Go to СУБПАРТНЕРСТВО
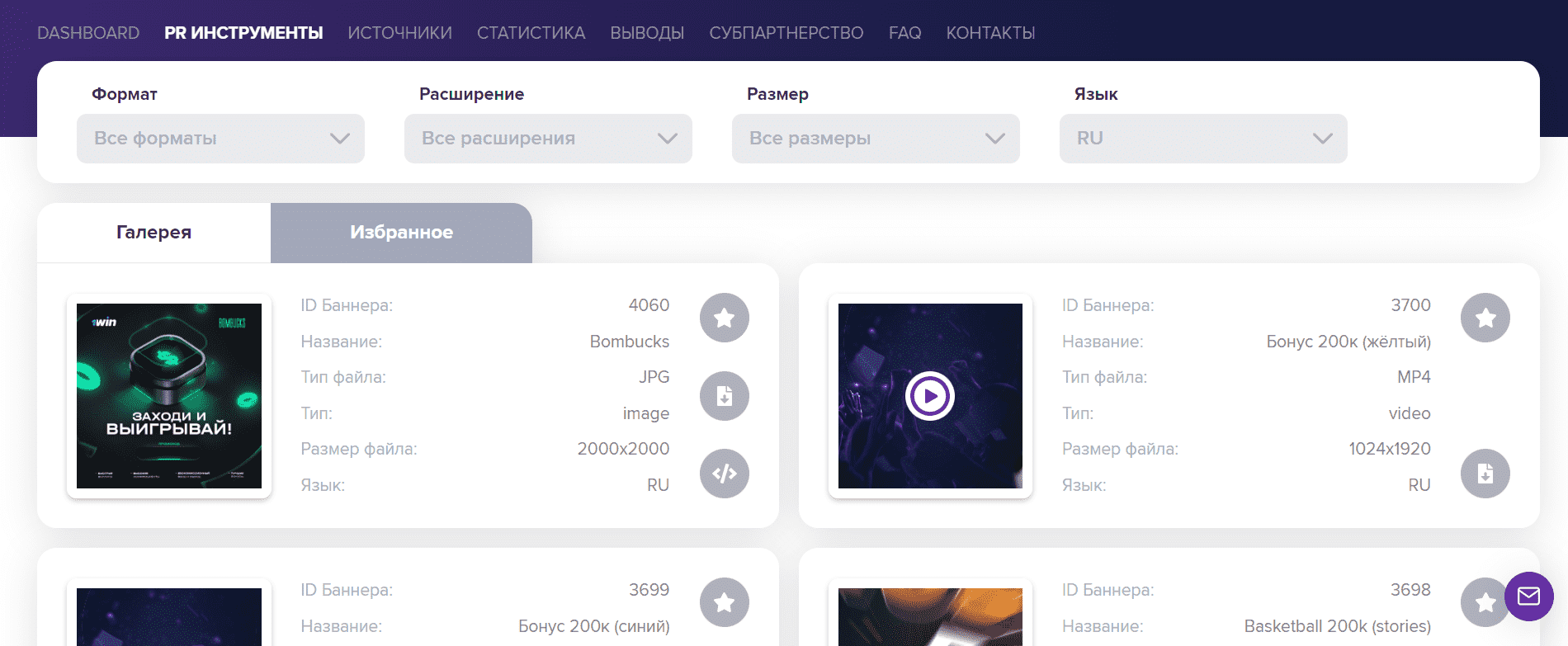 click(x=786, y=33)
